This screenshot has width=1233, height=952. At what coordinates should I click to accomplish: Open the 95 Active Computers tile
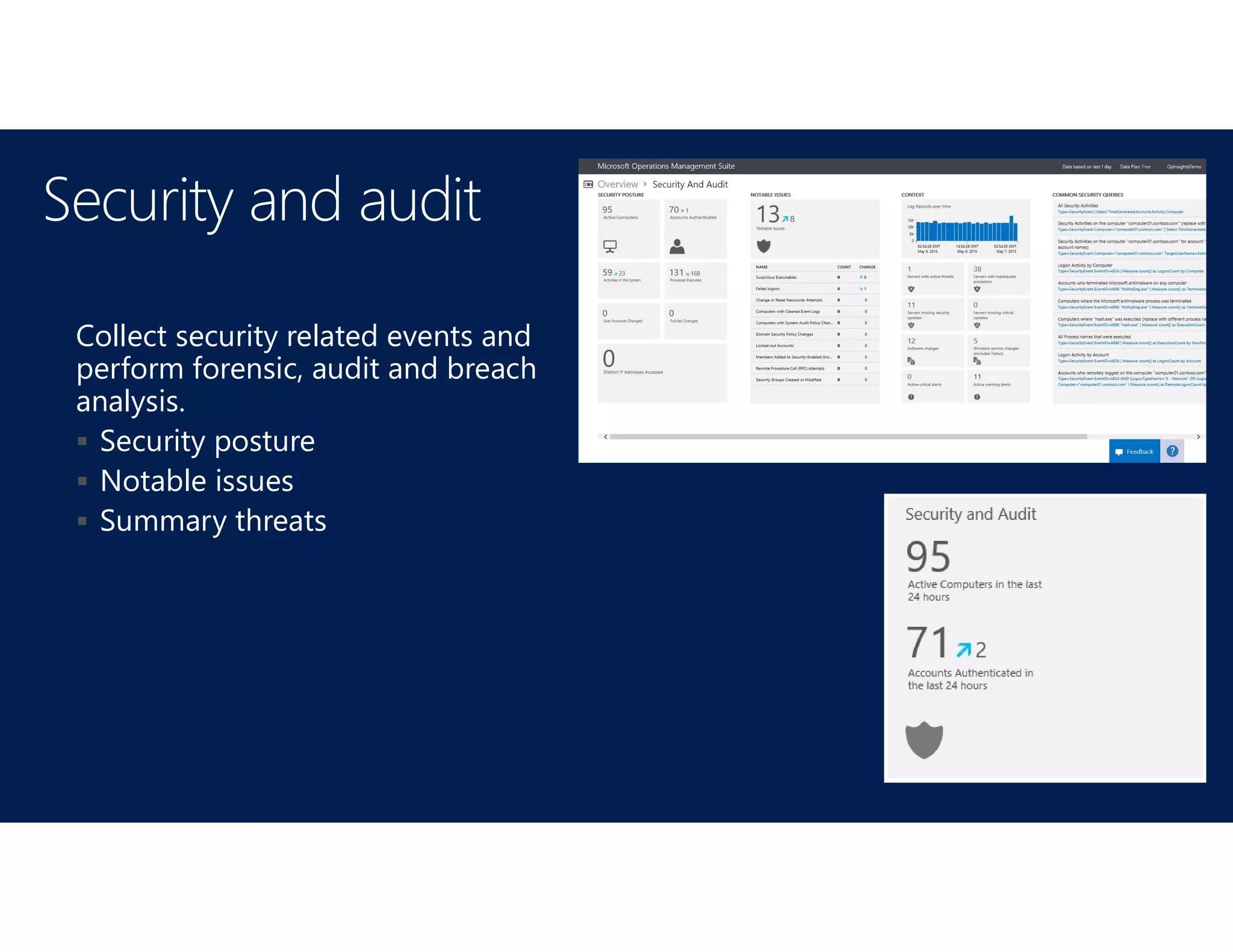(x=629, y=229)
